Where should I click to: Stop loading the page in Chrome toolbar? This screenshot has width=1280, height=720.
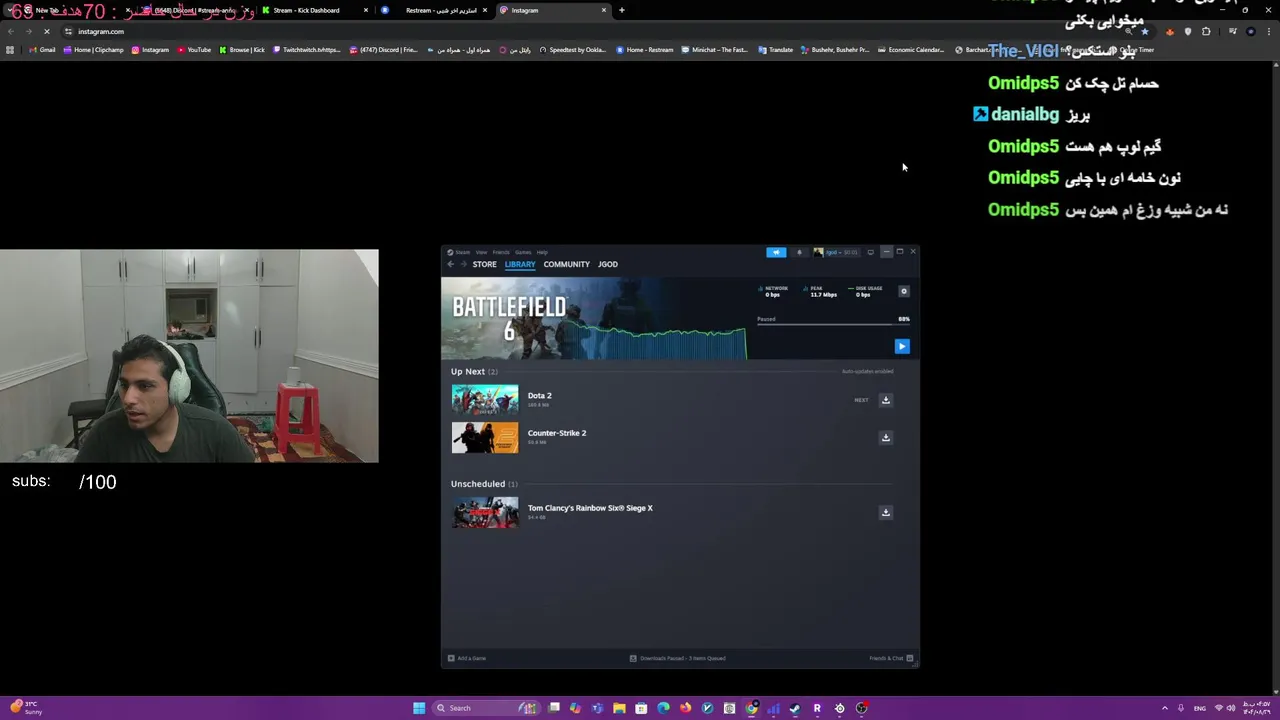tap(46, 31)
